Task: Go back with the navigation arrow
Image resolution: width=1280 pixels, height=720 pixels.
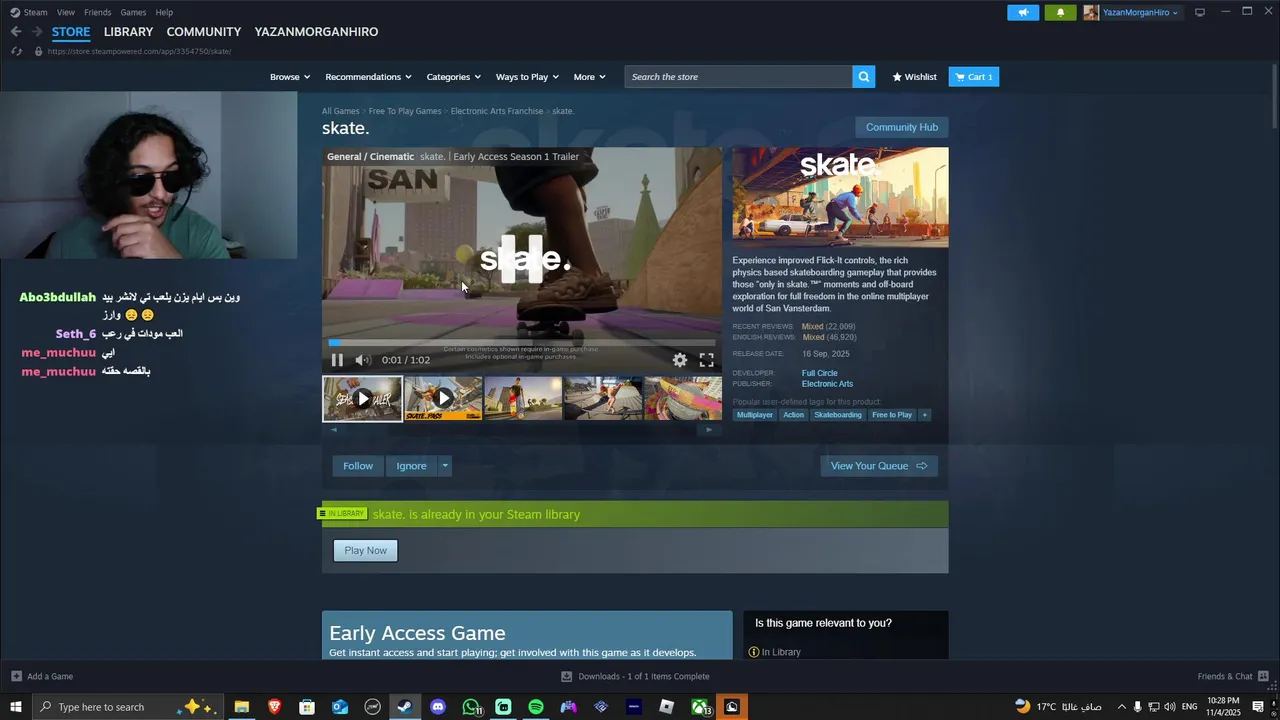Action: click(16, 32)
